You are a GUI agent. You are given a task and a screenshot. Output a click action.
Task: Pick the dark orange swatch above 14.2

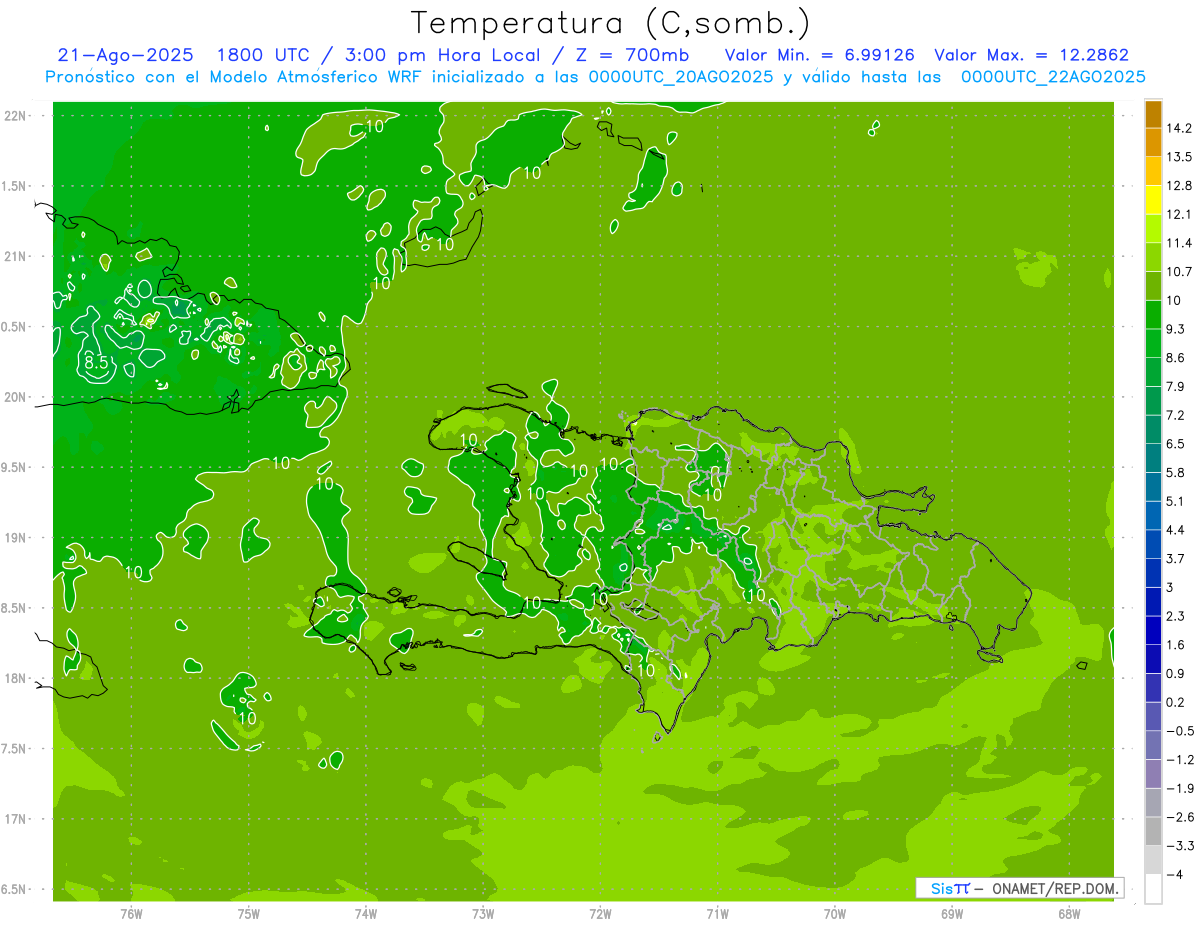pos(1153,114)
